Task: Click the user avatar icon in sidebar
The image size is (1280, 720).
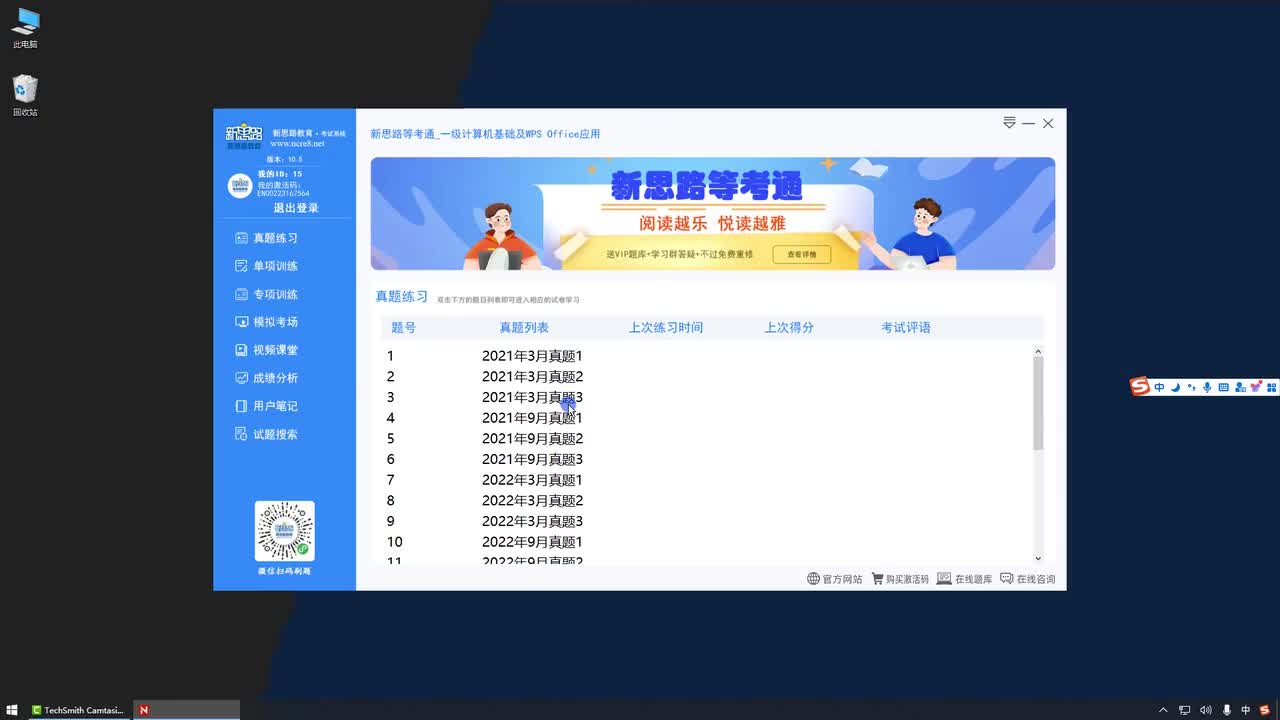Action: [240, 185]
